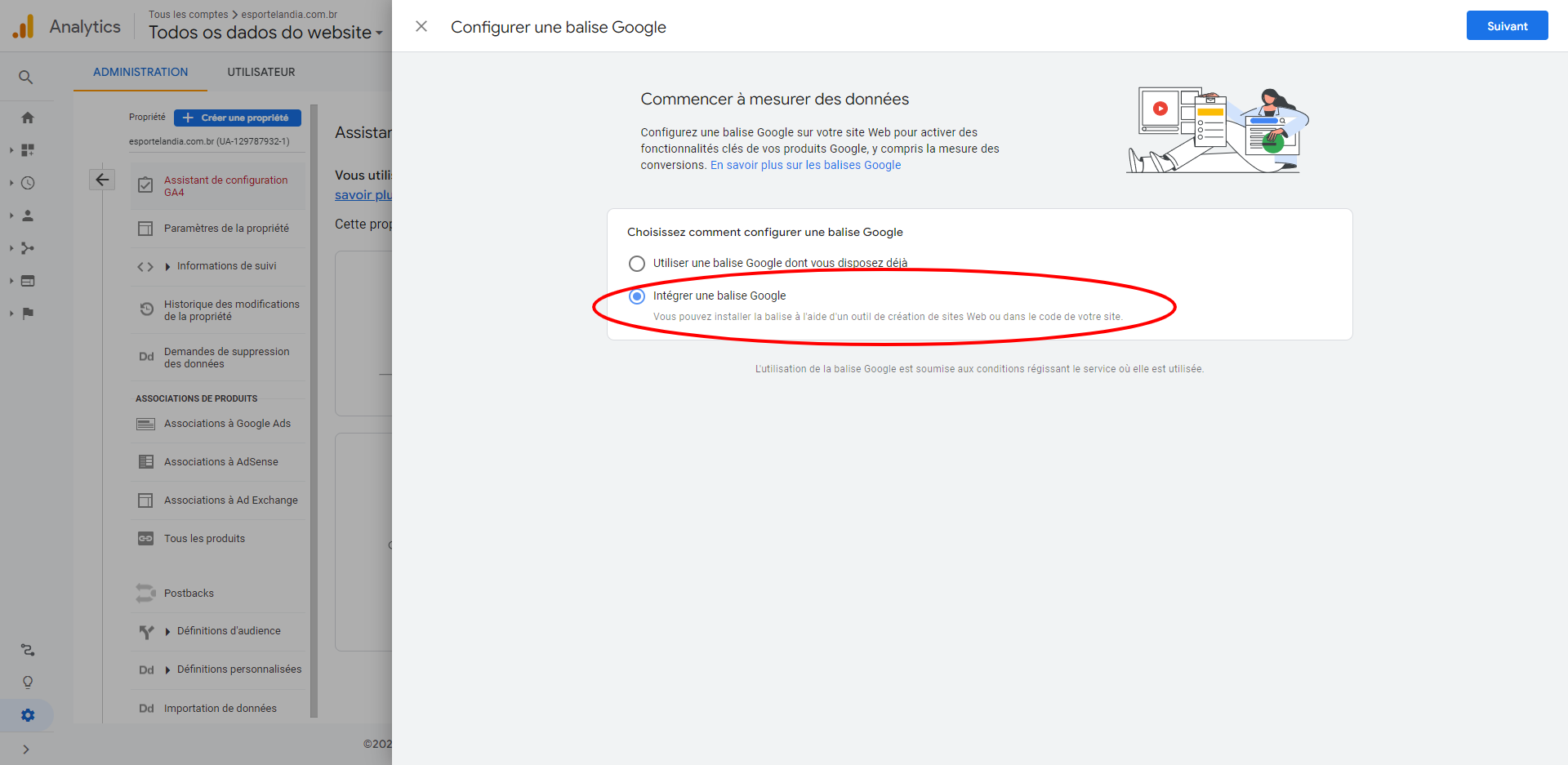The width and height of the screenshot is (1568, 765).
Task: Click the Discover lightbulb icon
Action: tap(28, 683)
